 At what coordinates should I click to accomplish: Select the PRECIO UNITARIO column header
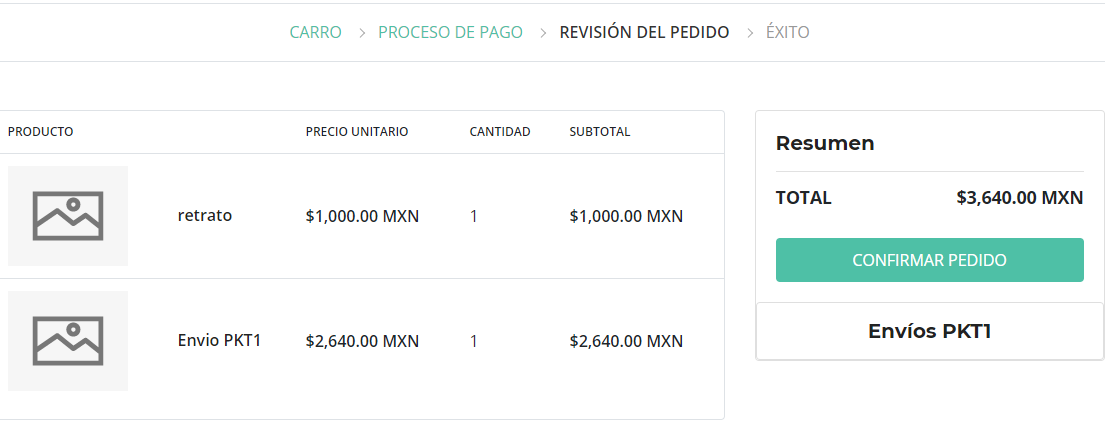[357, 132]
